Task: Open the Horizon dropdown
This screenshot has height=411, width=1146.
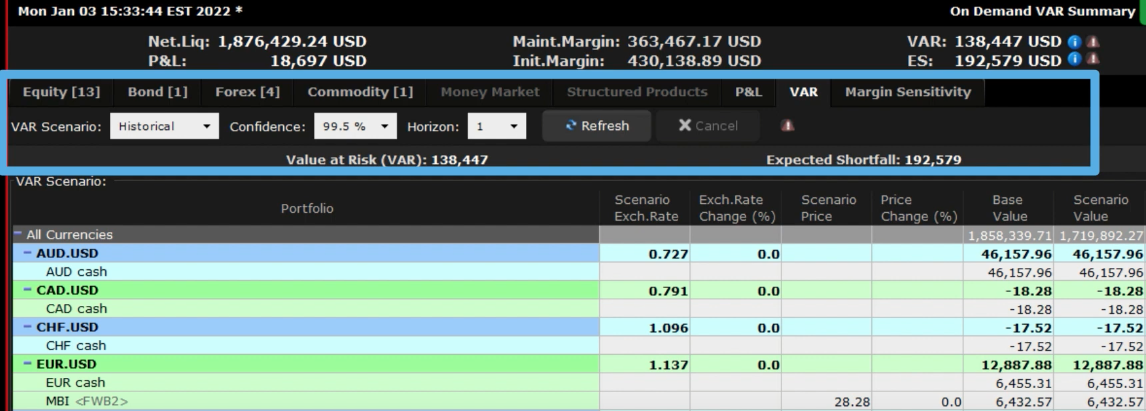Action: tap(496, 126)
